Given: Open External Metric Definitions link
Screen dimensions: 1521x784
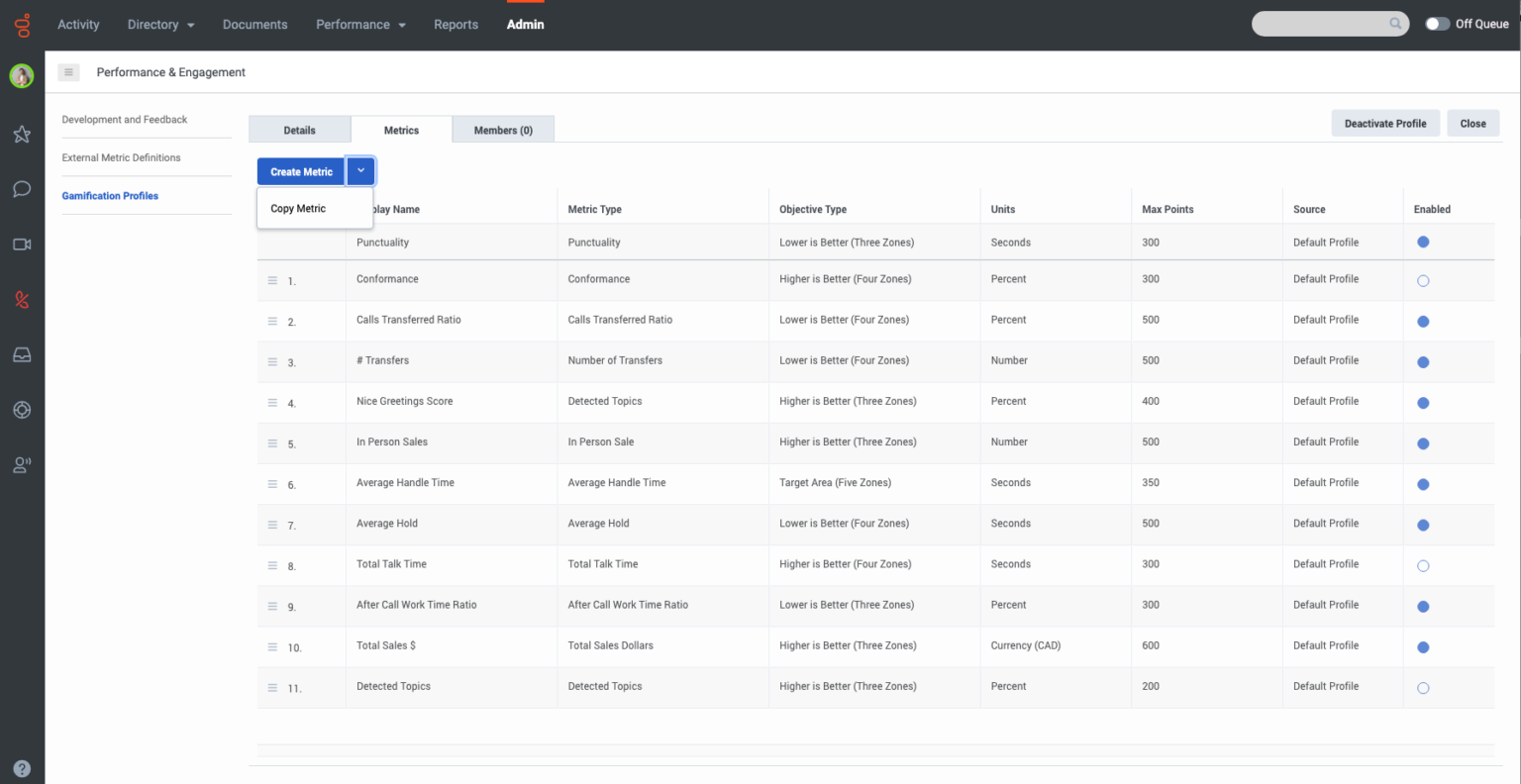Looking at the screenshot, I should click(121, 157).
